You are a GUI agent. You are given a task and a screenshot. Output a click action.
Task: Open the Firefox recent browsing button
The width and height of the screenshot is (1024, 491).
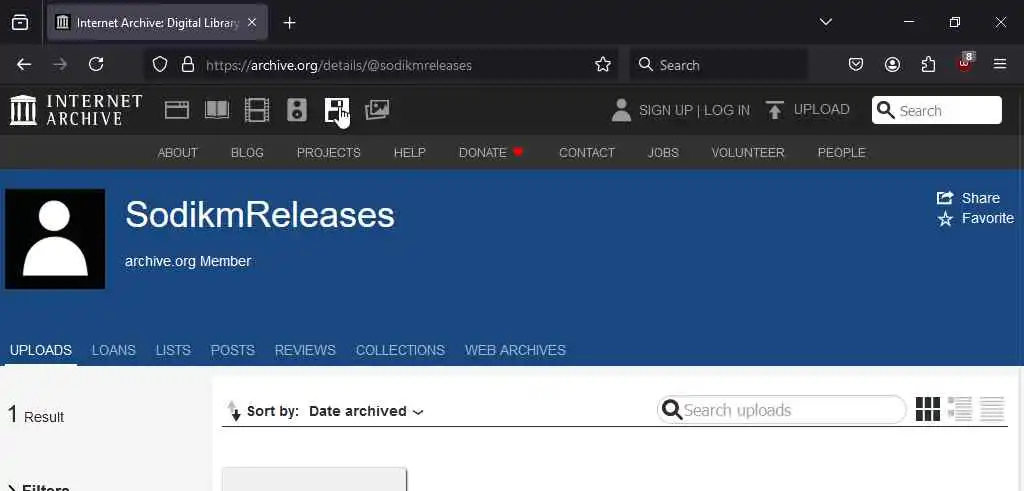pos(20,22)
